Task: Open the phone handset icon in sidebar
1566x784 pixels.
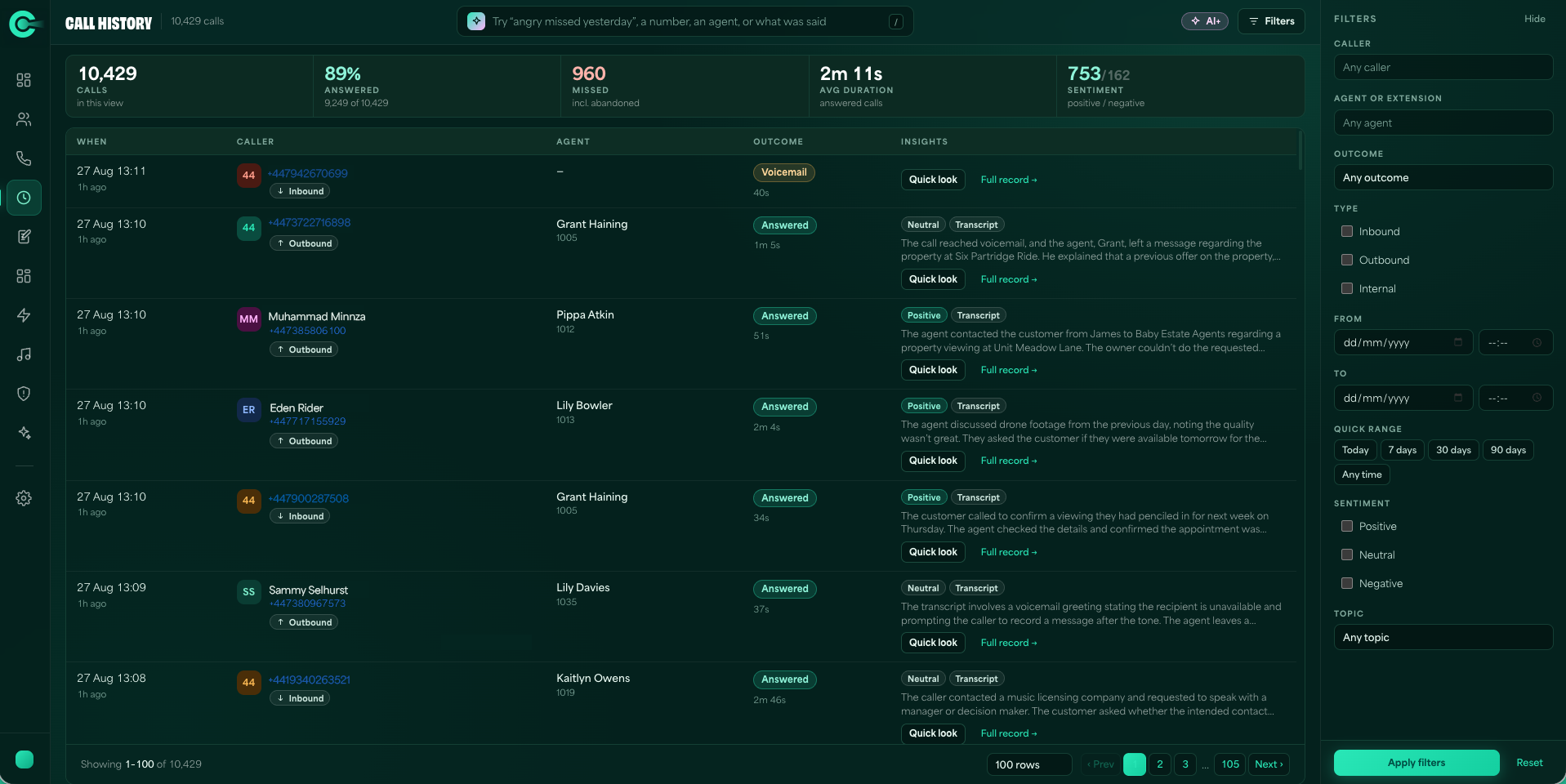Action: pyautogui.click(x=24, y=158)
